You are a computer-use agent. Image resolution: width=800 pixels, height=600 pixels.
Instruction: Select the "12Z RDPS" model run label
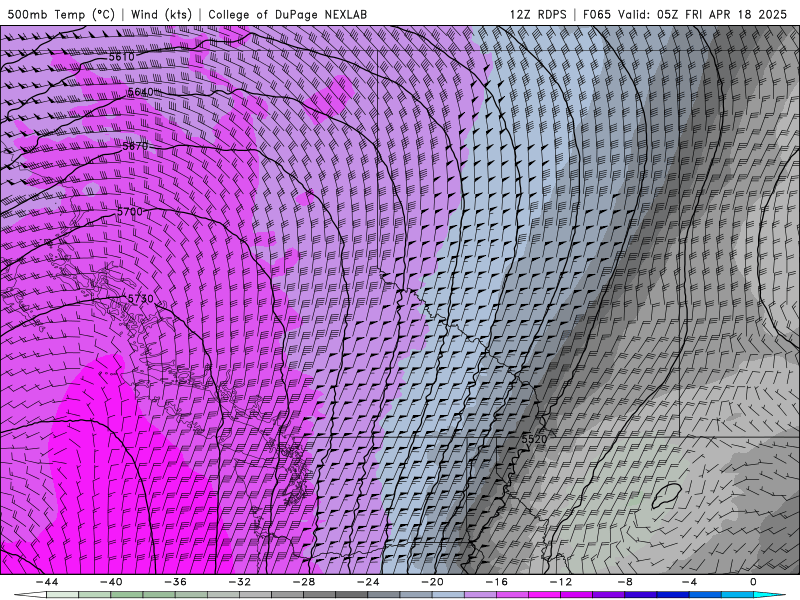(x=538, y=14)
